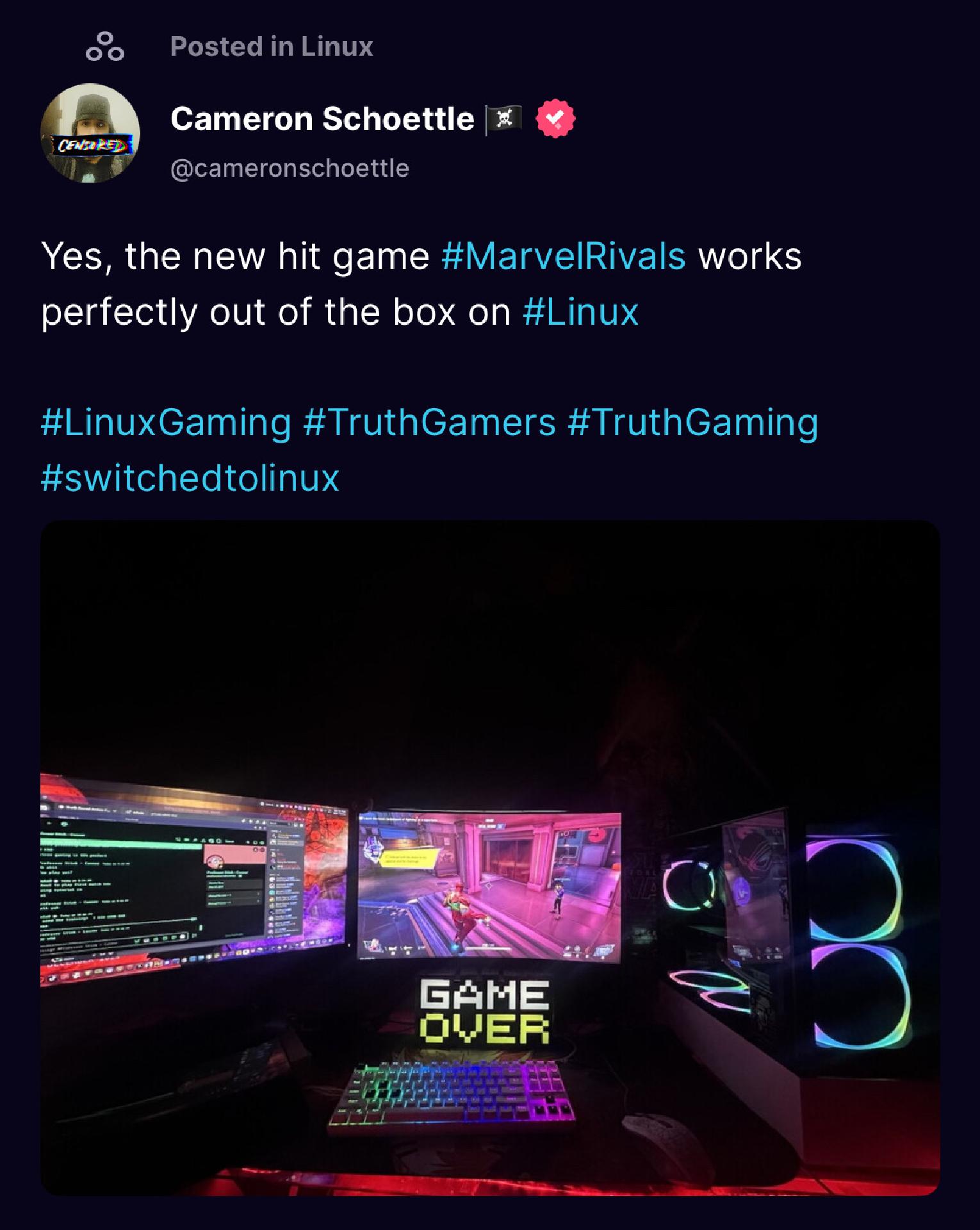Click the Marvel Rivals game monitor in photo
Image resolution: width=980 pixels, height=1230 pixels.
[x=489, y=887]
